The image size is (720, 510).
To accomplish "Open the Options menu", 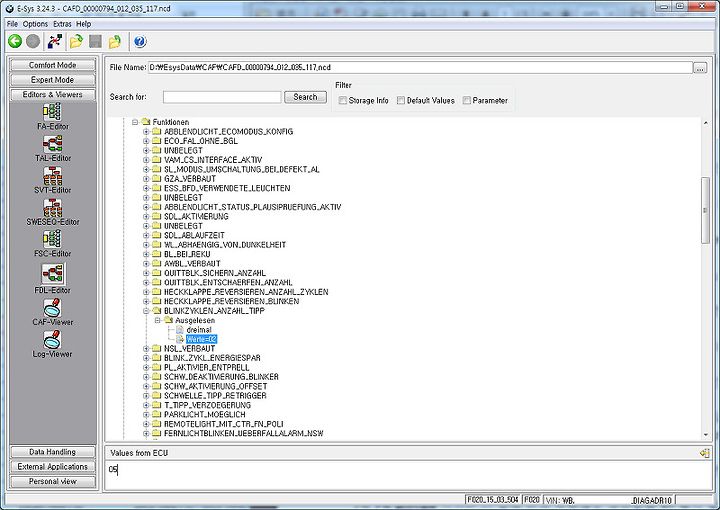I will [x=35, y=24].
